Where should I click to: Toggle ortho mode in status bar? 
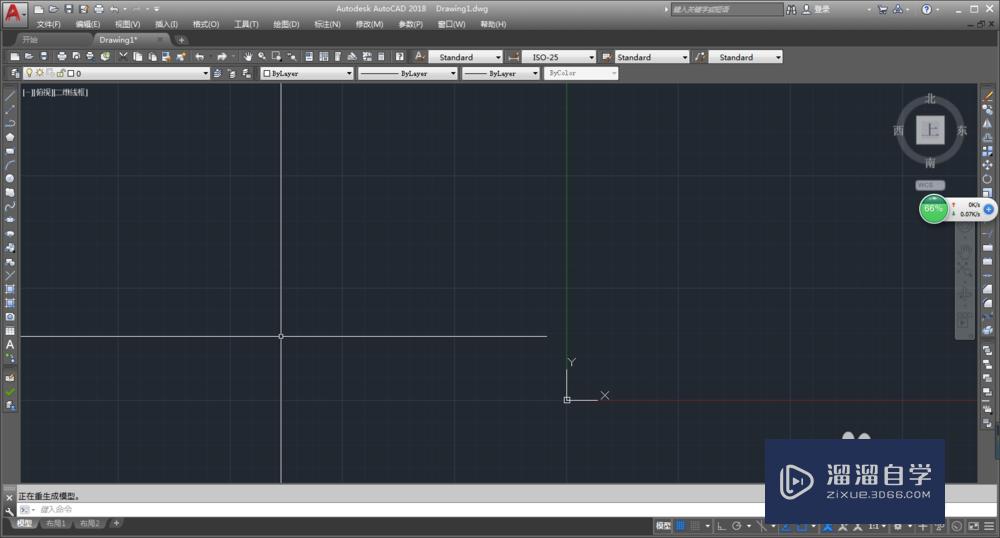(x=721, y=526)
